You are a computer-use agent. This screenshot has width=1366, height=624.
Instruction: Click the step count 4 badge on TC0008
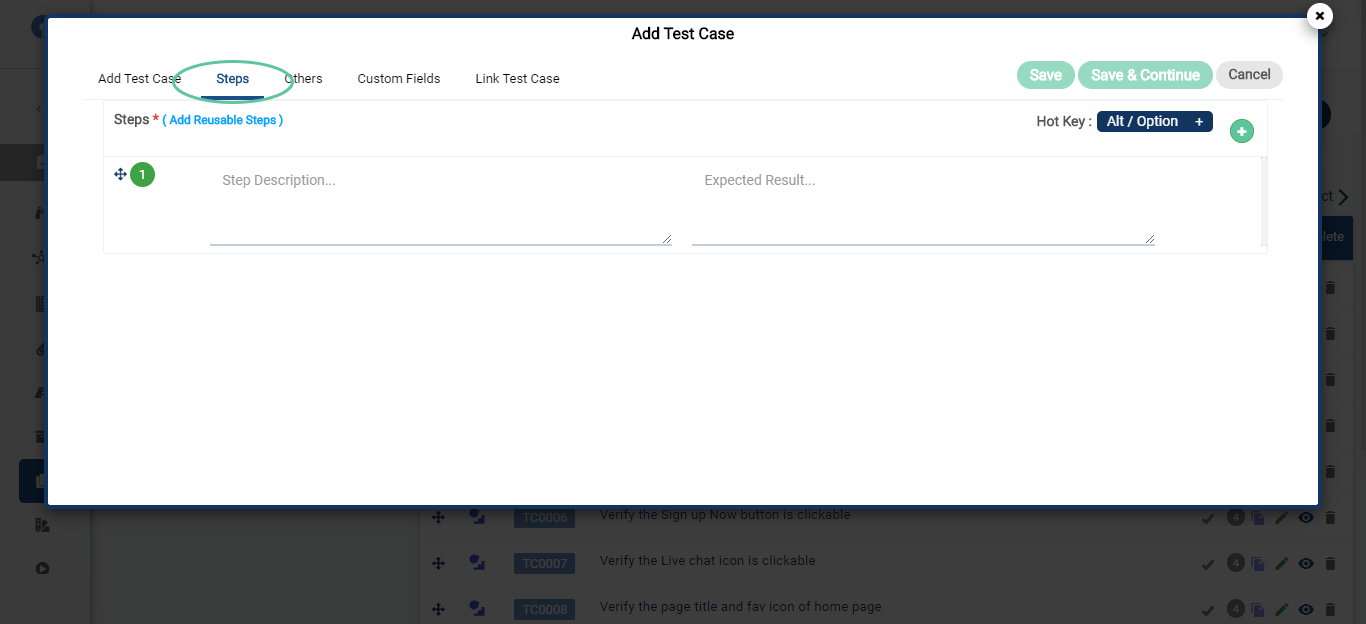click(x=1235, y=608)
